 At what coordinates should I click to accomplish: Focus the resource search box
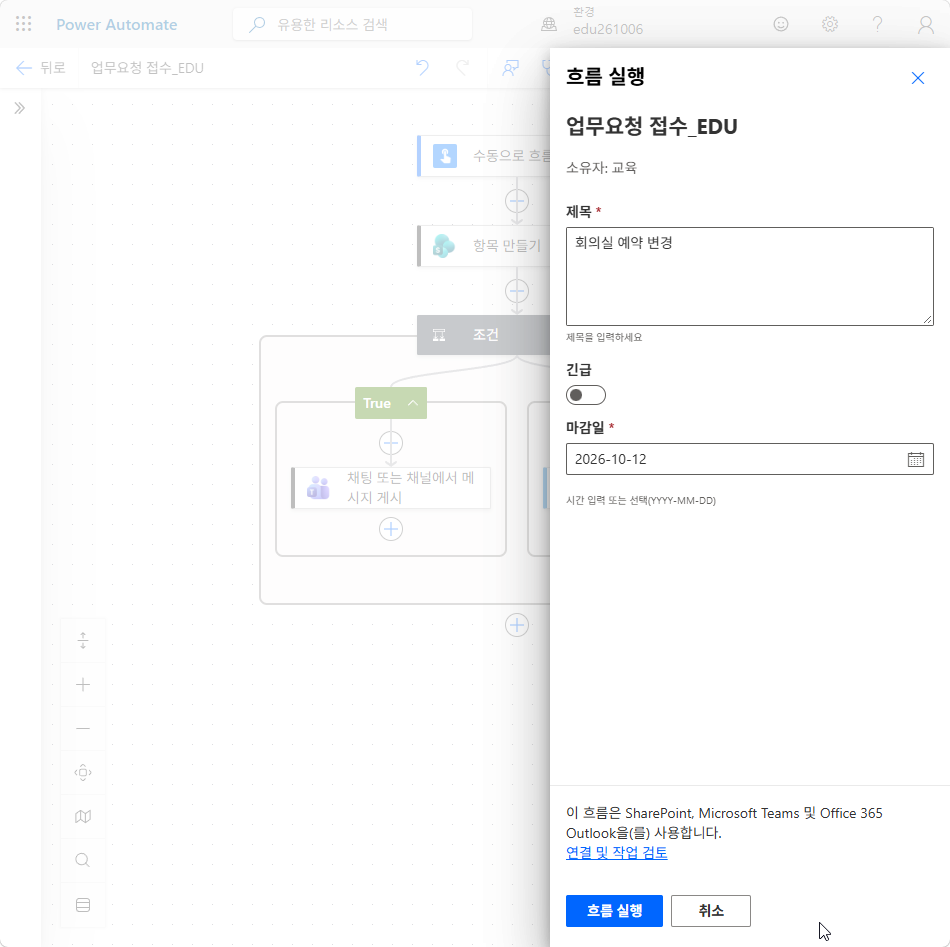point(353,25)
